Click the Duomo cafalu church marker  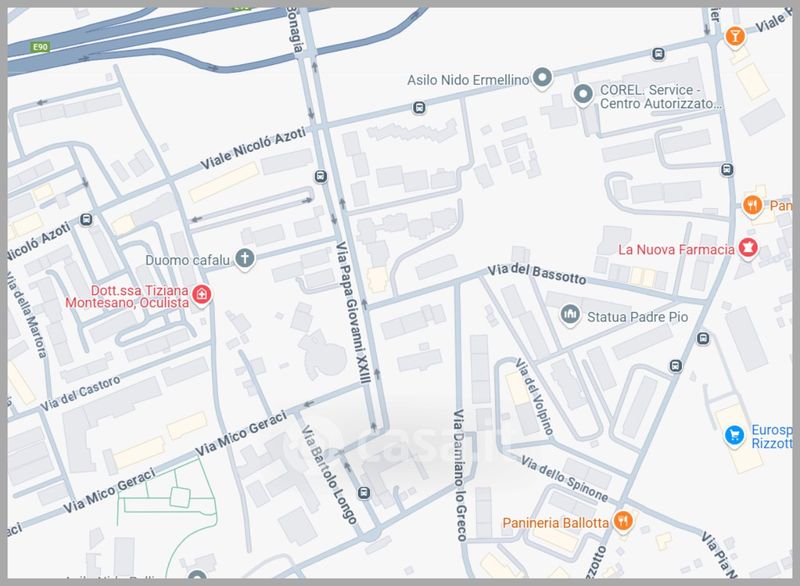tap(244, 258)
